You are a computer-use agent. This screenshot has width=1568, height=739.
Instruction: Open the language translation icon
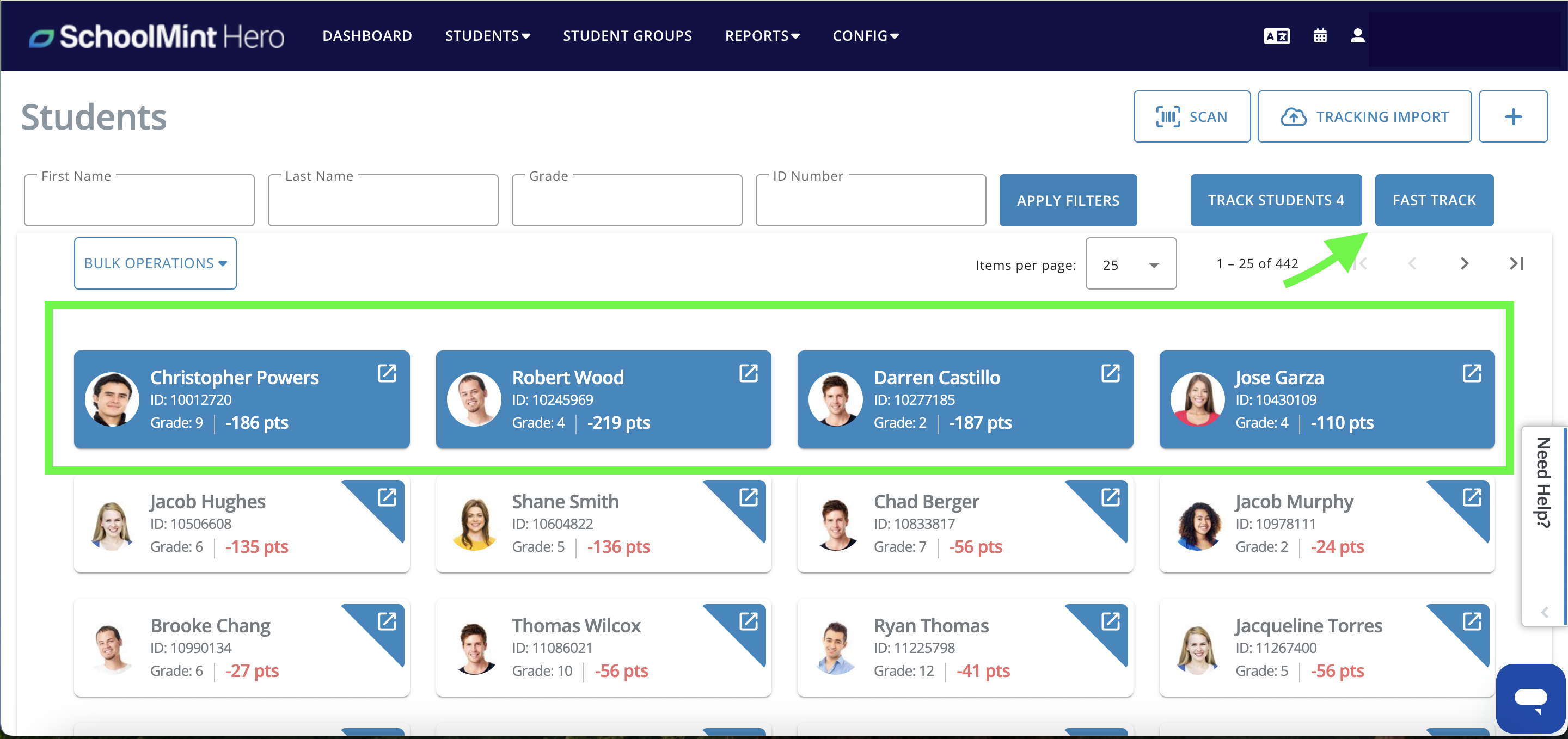[1276, 36]
